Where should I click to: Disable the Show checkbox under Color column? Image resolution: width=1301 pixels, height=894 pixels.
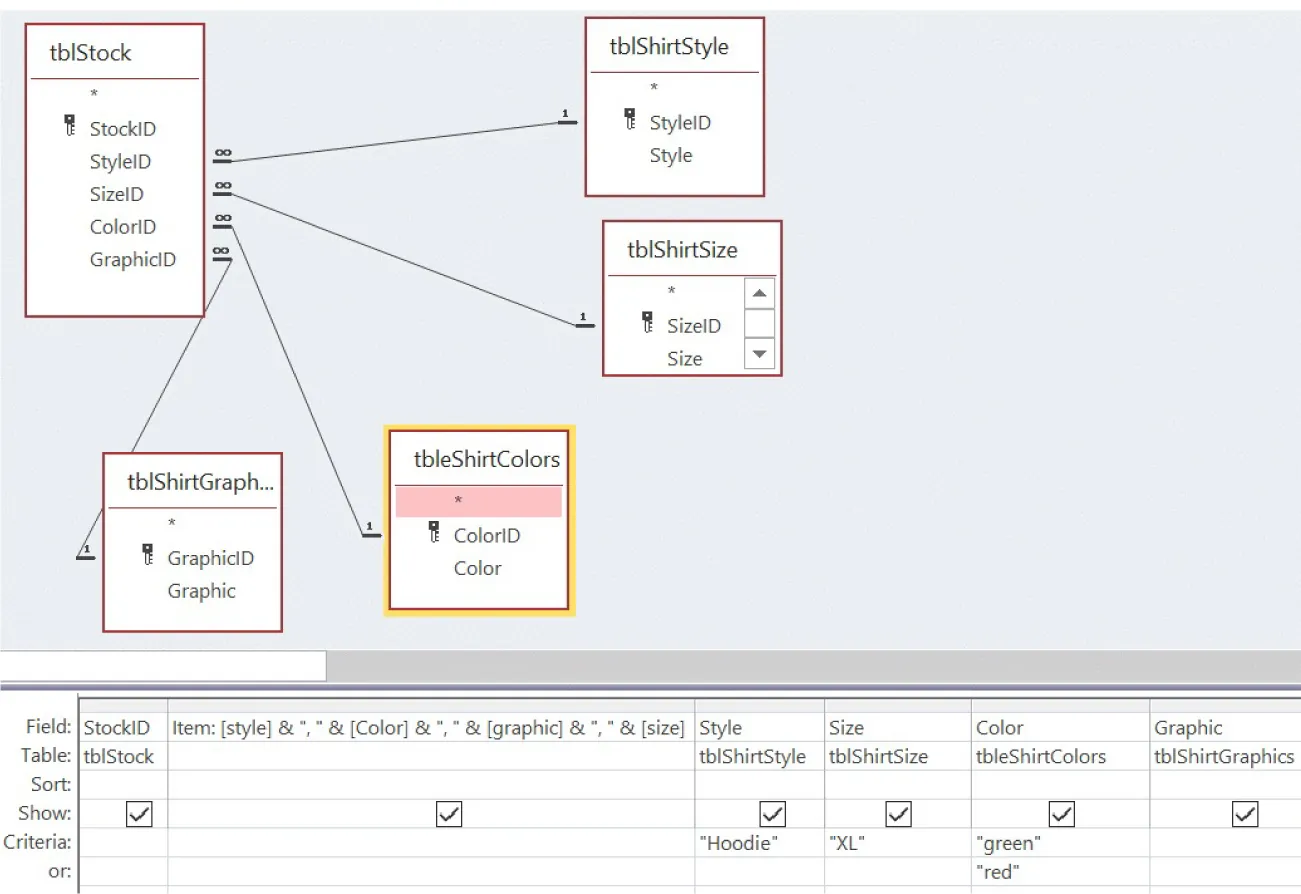tap(1060, 815)
